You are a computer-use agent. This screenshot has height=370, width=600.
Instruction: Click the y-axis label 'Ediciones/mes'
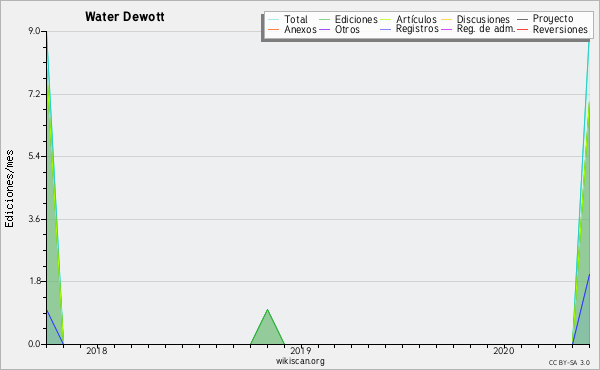pyautogui.click(x=9, y=189)
